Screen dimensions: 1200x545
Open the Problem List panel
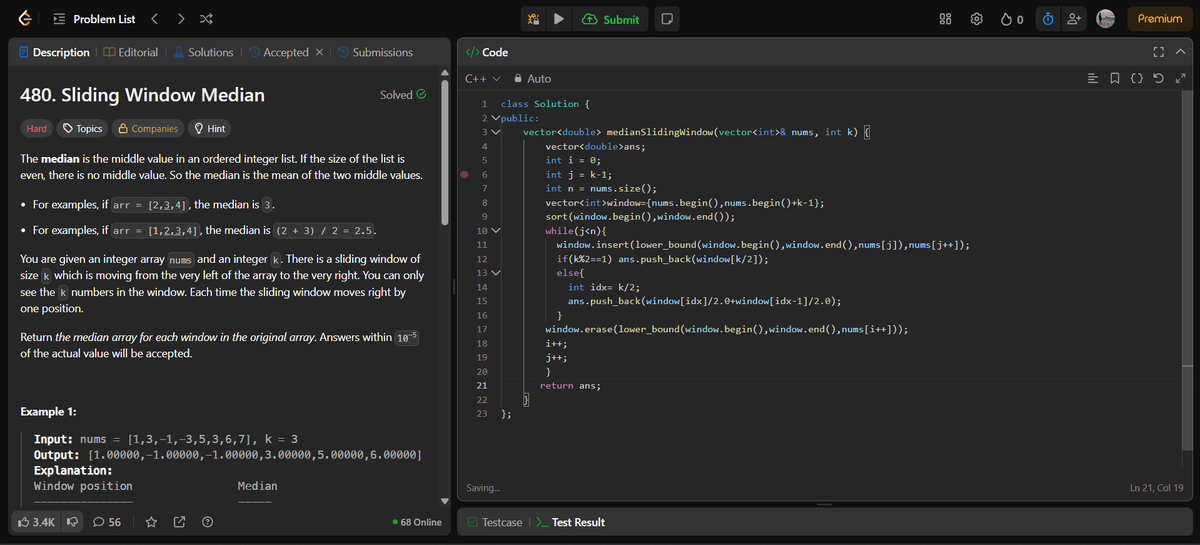(93, 19)
